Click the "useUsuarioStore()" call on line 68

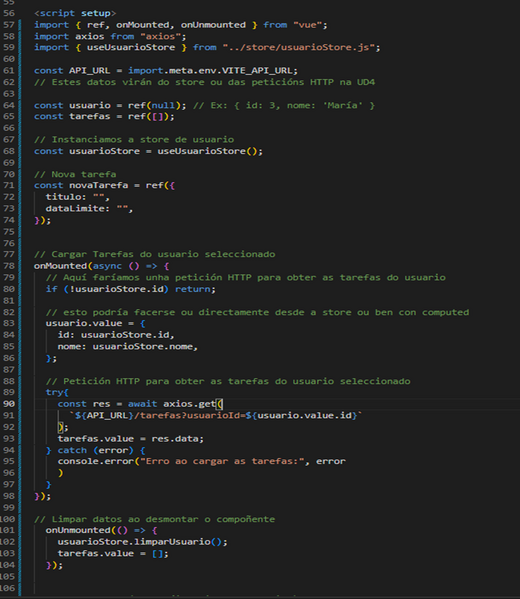pyautogui.click(x=207, y=151)
